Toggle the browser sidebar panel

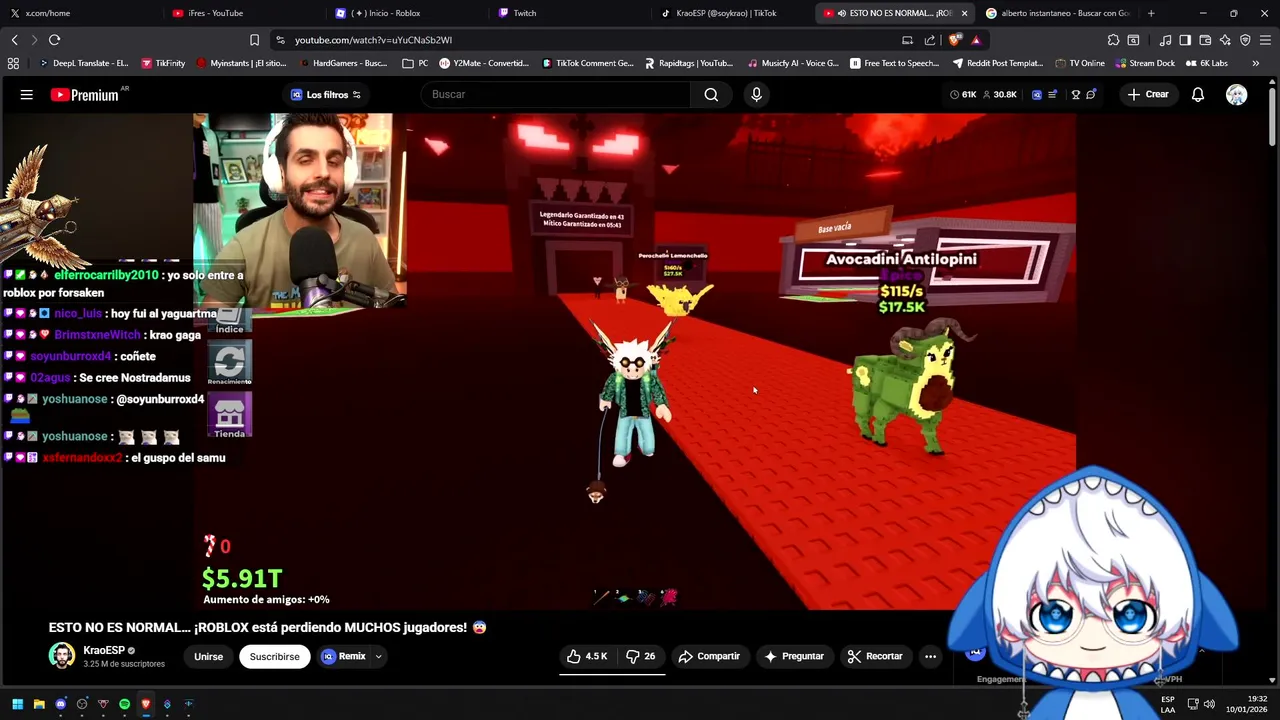[1185, 40]
